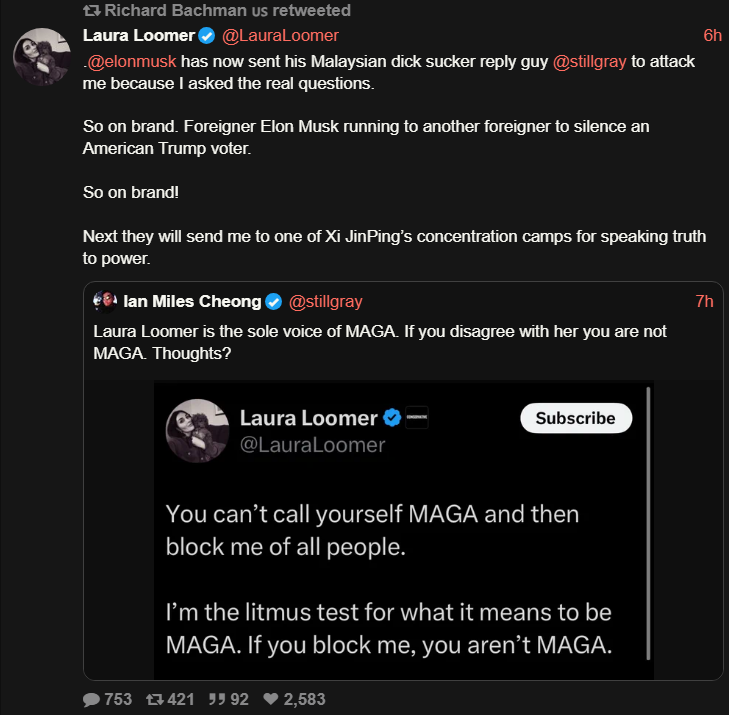729x715 pixels.
Task: Click the @stillgray mention in tweet body
Action: [590, 61]
